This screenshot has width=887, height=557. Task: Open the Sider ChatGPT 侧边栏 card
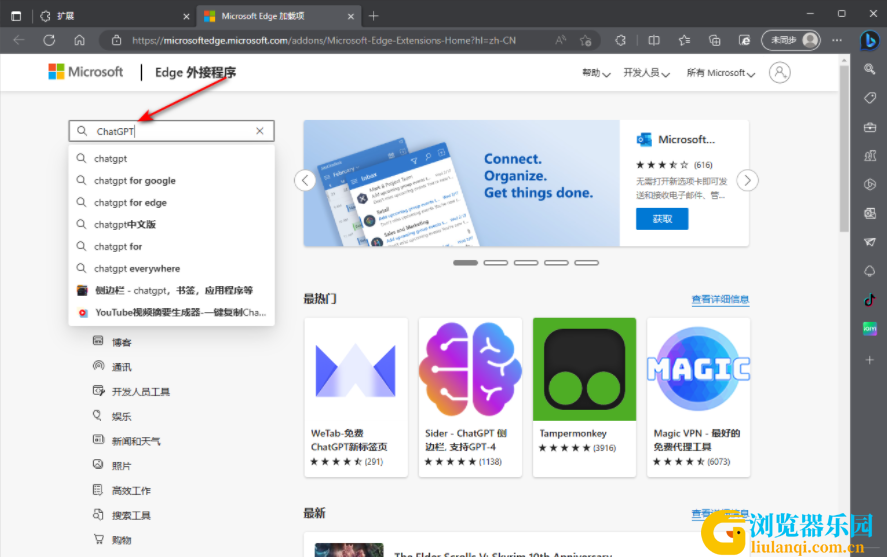click(x=470, y=397)
